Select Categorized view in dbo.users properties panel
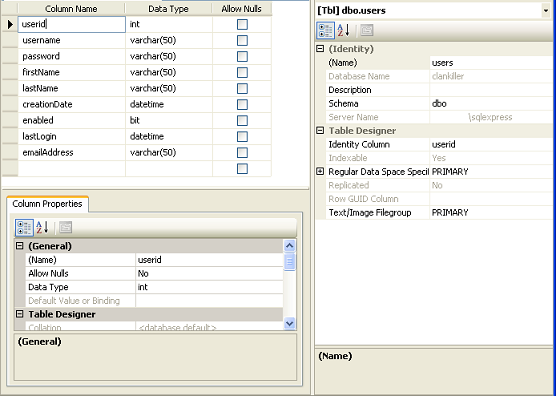The image size is (556, 396). pyautogui.click(x=325, y=30)
